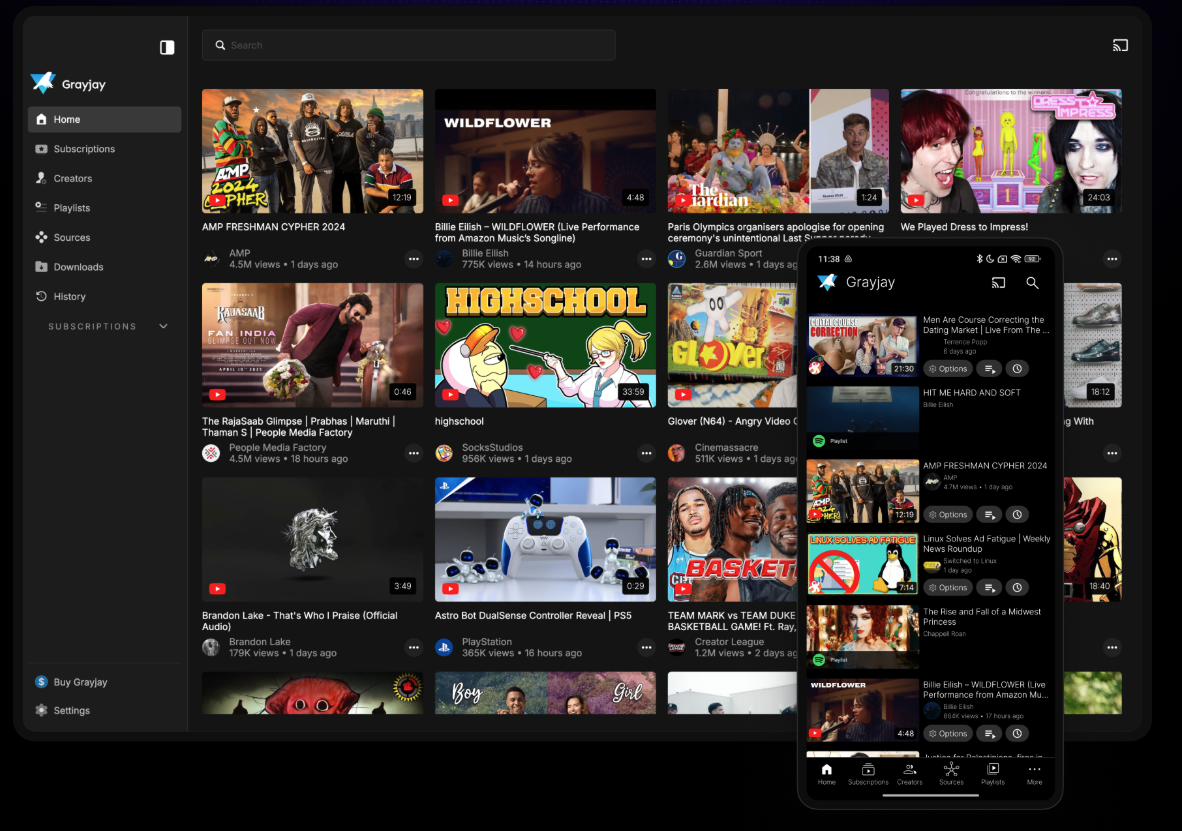
Task: Tap watch later clock for phone WILDFLOWER video
Action: 1017,734
